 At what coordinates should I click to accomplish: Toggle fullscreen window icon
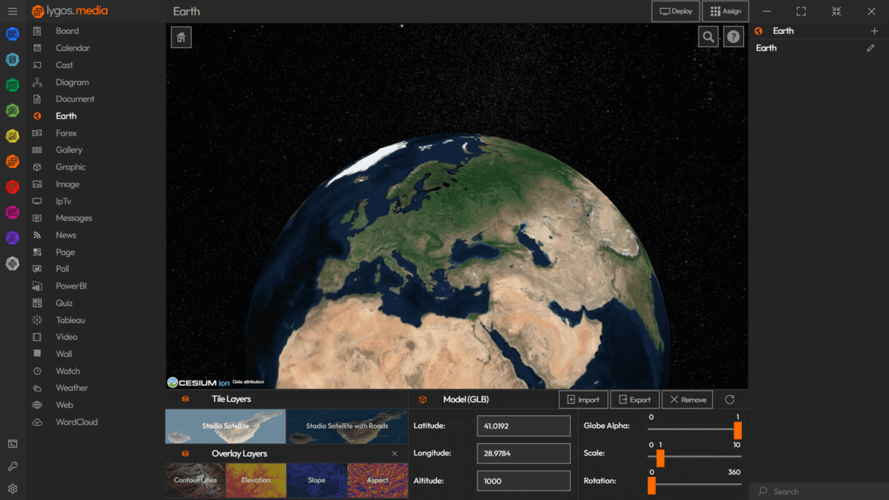tap(801, 11)
